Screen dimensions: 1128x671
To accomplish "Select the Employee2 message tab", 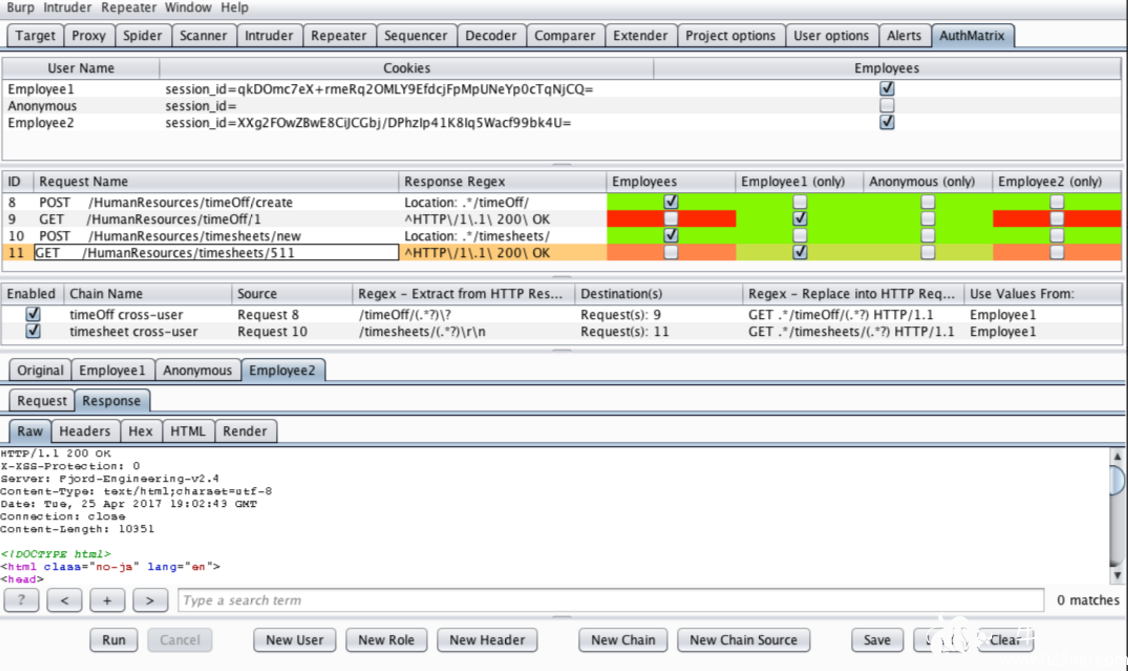I will click(x=282, y=370).
